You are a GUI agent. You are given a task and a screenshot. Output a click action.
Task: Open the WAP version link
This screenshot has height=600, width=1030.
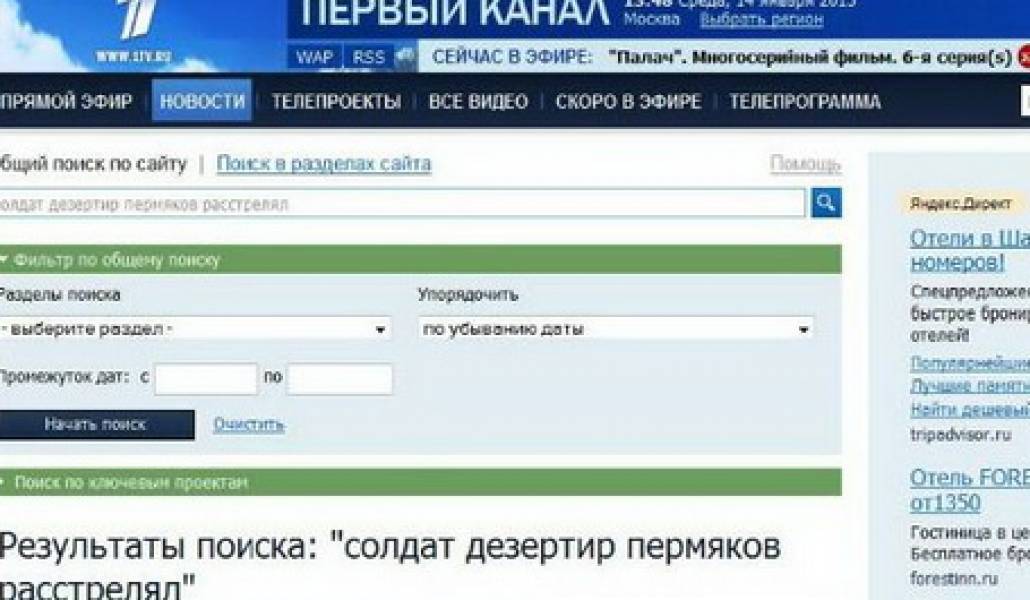[x=315, y=57]
